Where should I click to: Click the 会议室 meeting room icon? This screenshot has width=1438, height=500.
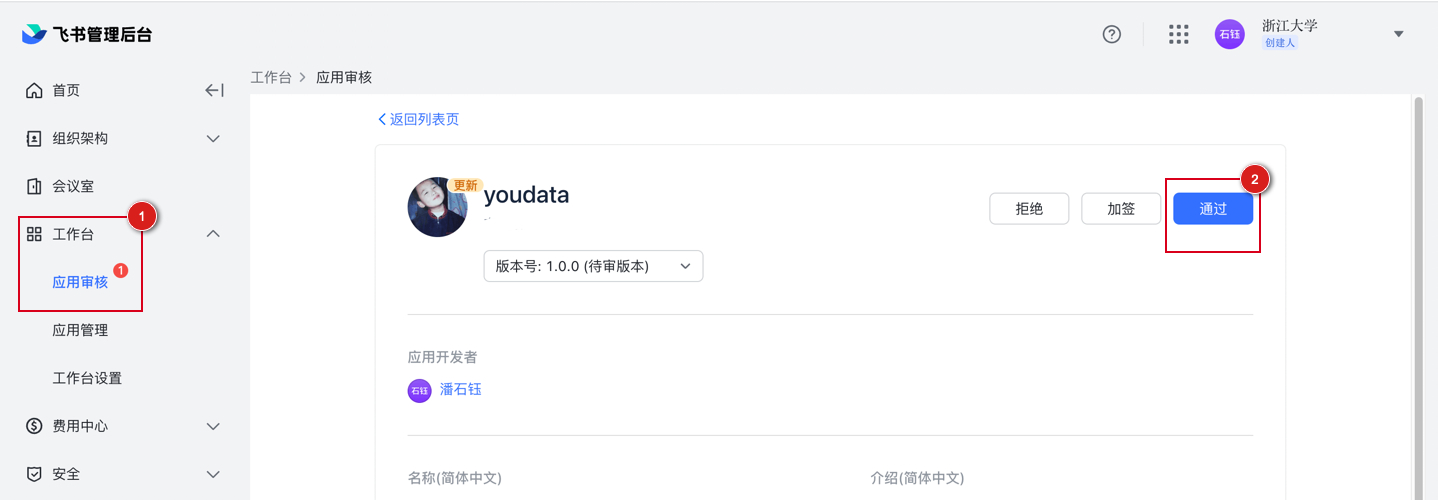[34, 186]
